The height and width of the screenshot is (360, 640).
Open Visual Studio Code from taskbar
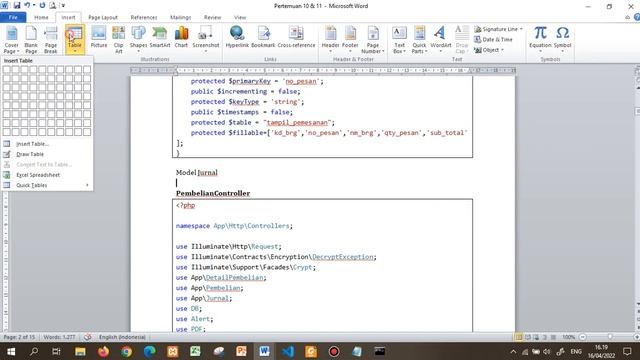(x=288, y=351)
